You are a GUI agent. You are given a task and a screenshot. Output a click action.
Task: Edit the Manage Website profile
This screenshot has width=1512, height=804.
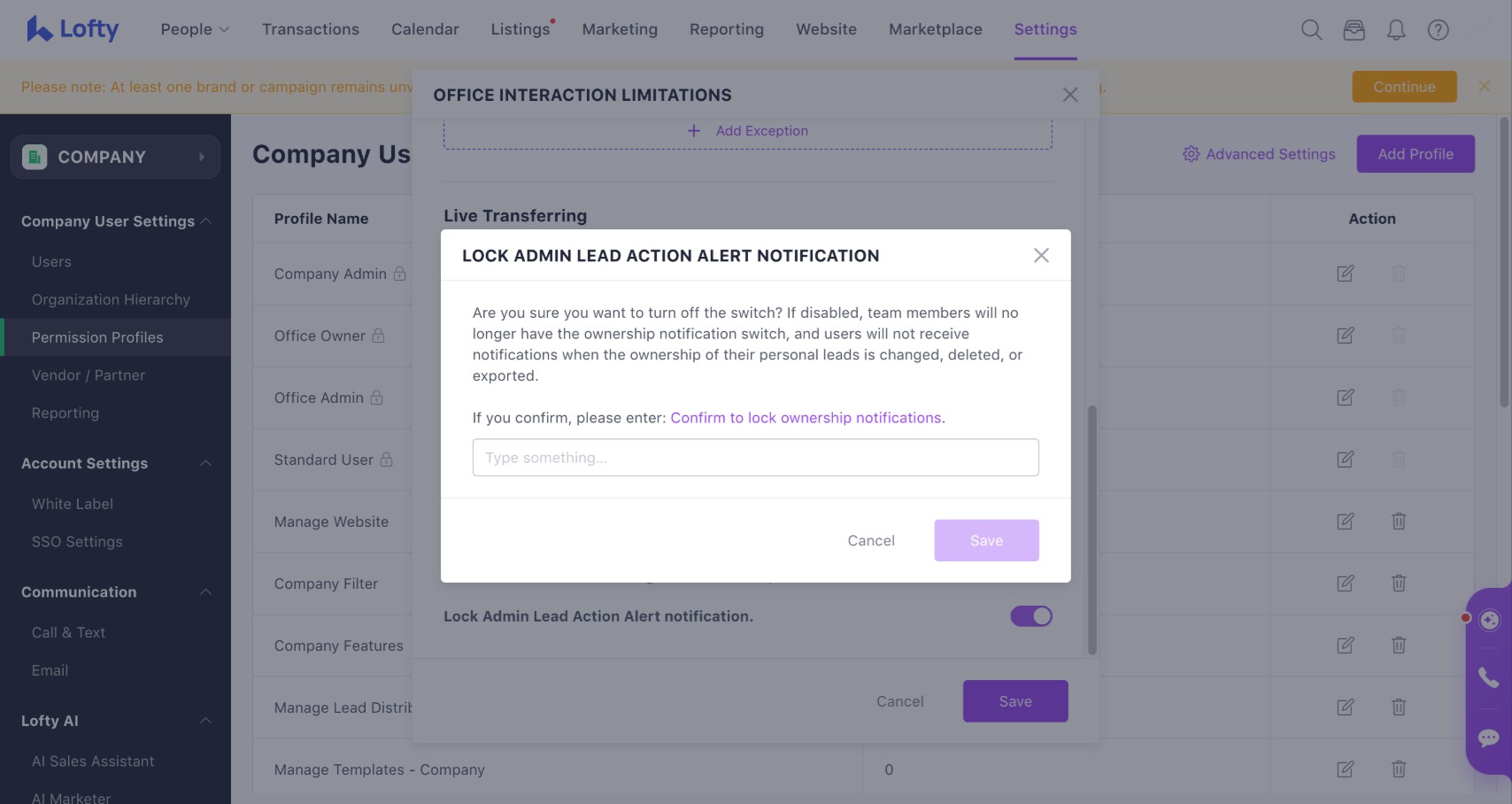pyautogui.click(x=1345, y=522)
